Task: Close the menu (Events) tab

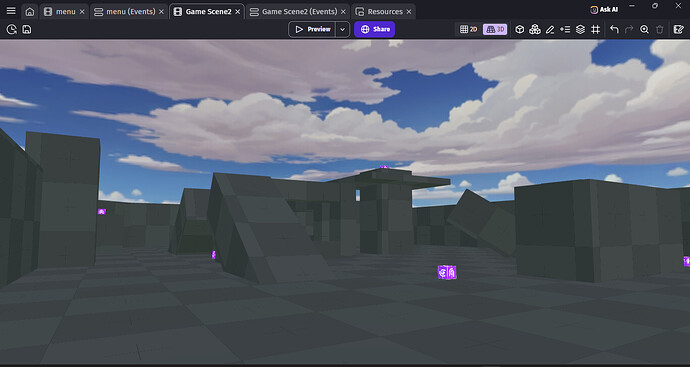Action: click(x=161, y=12)
